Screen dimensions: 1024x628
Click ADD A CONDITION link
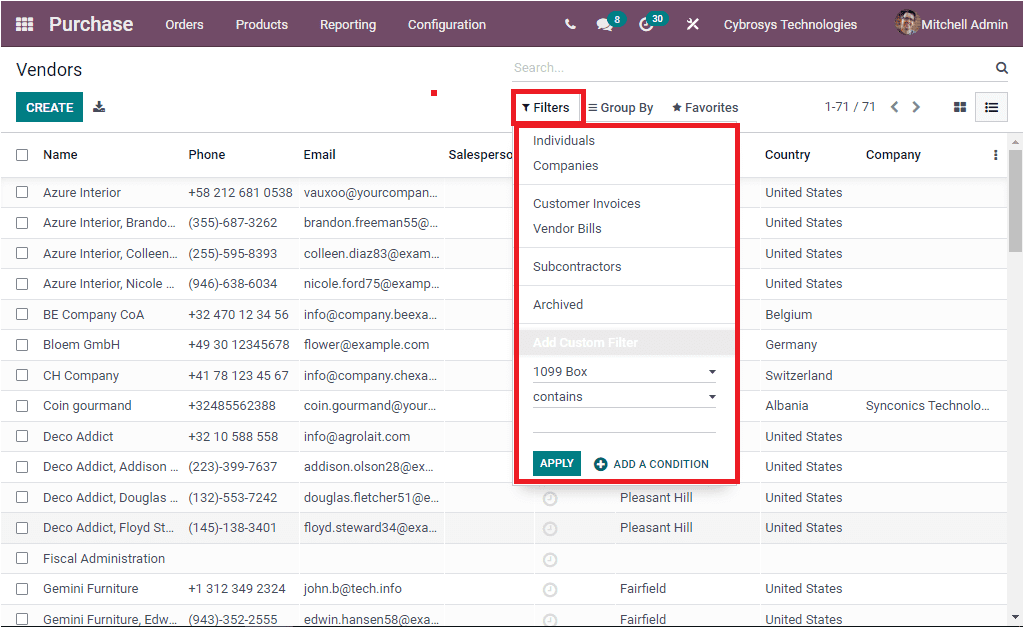(652, 463)
